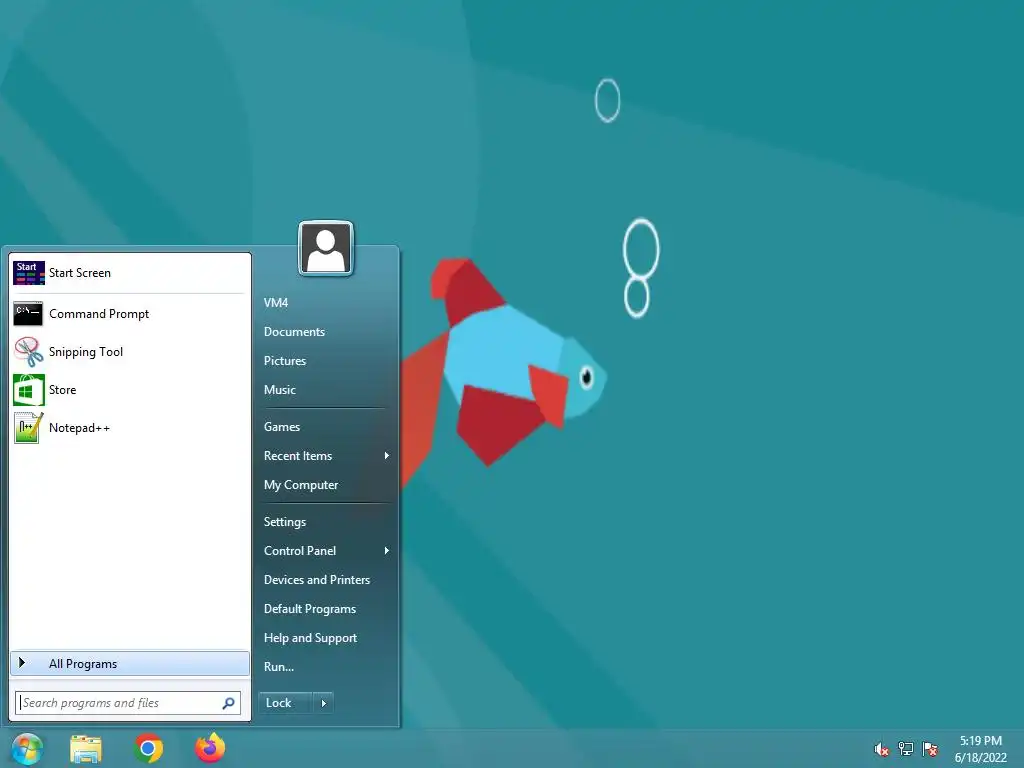Click the Windows Start orb
1024x768 pixels.
pyautogui.click(x=27, y=749)
